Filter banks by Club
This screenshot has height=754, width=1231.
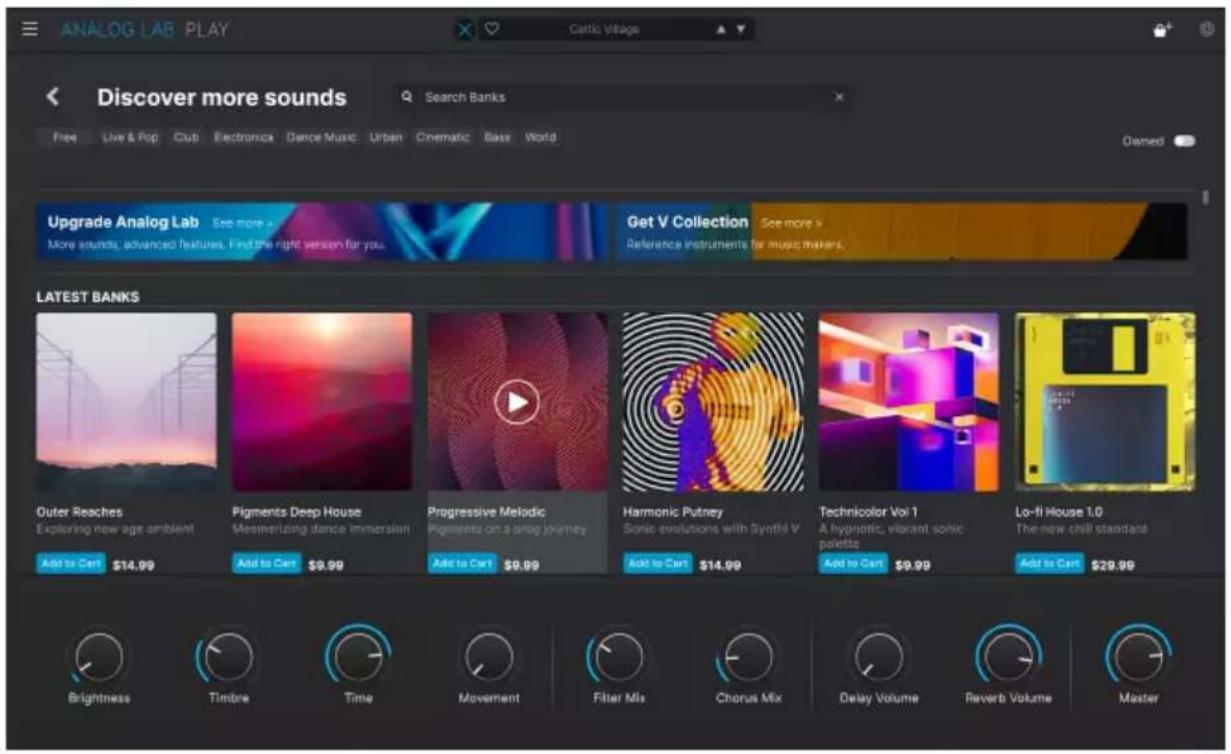(x=186, y=138)
